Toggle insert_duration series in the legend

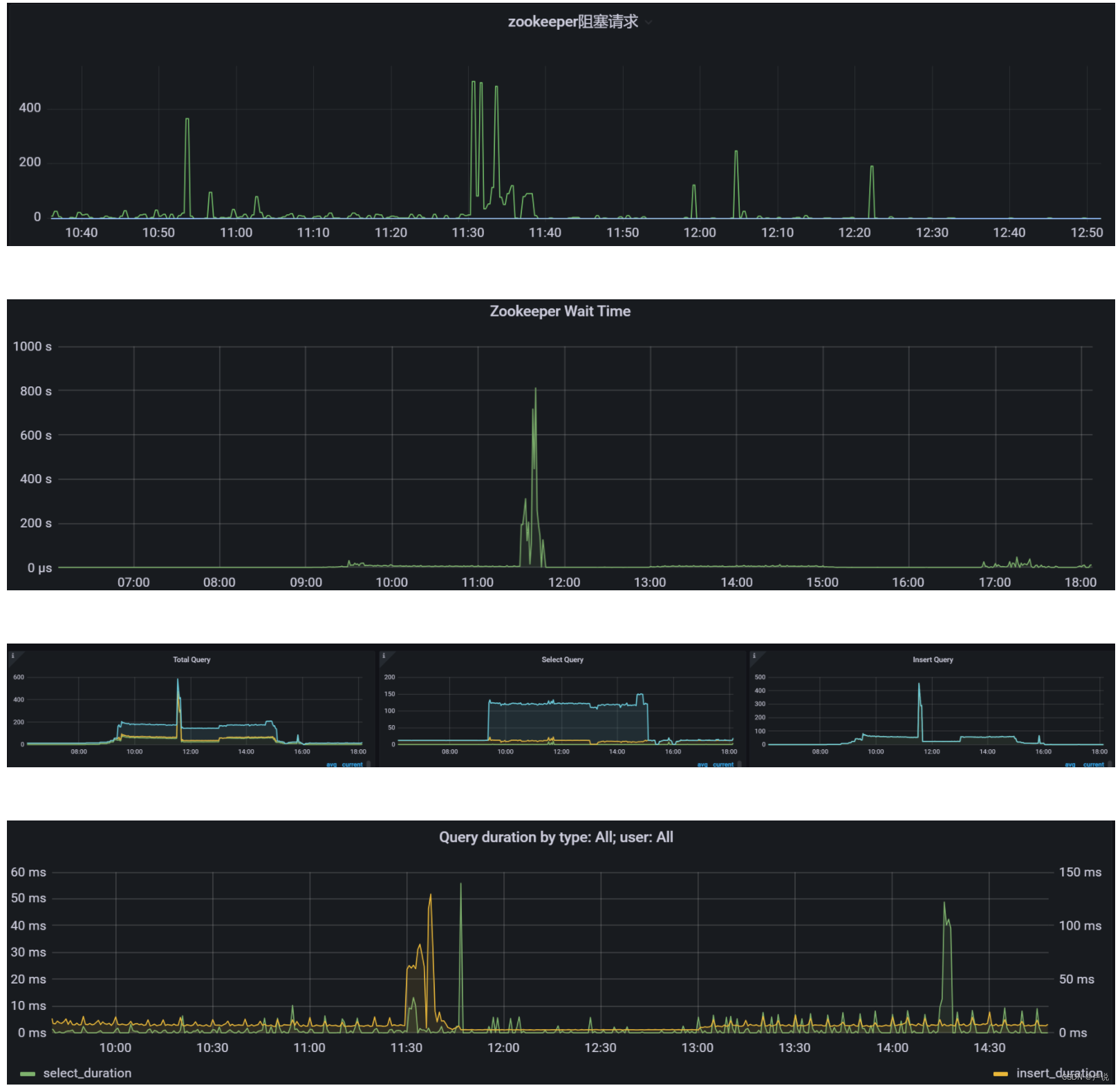click(1059, 1073)
